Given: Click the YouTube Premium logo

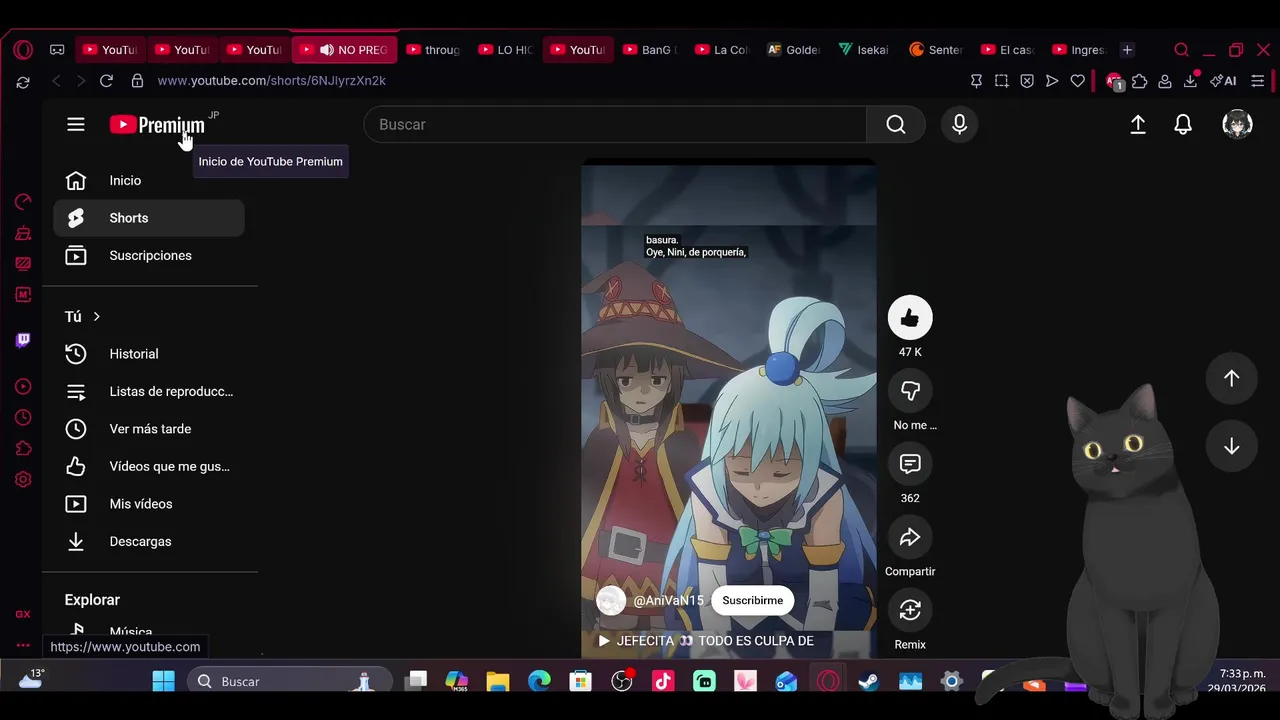Looking at the screenshot, I should pos(157,125).
